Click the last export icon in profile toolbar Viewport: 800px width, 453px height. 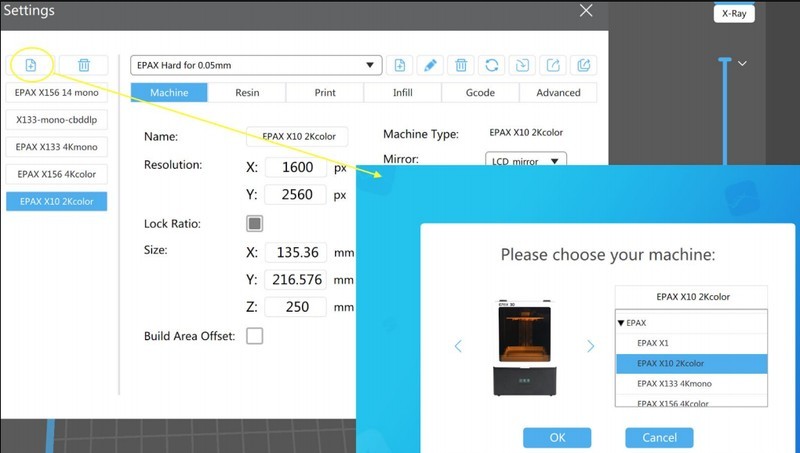coord(583,65)
